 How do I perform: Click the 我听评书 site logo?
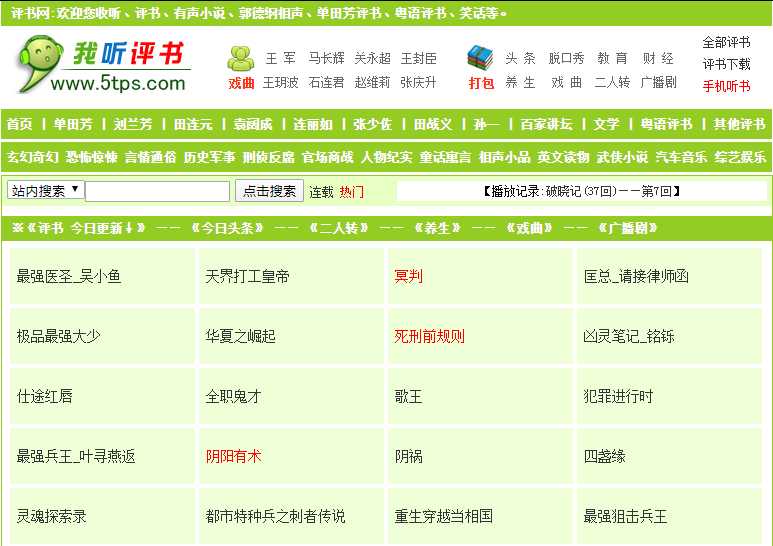tap(104, 65)
